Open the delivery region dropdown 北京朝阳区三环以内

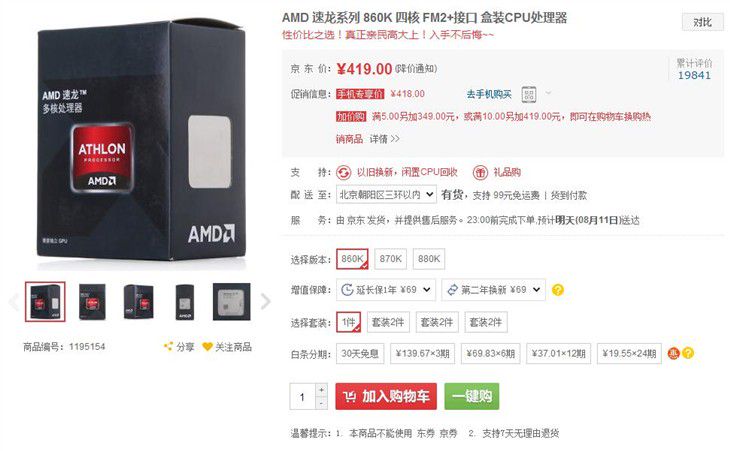coord(386,195)
